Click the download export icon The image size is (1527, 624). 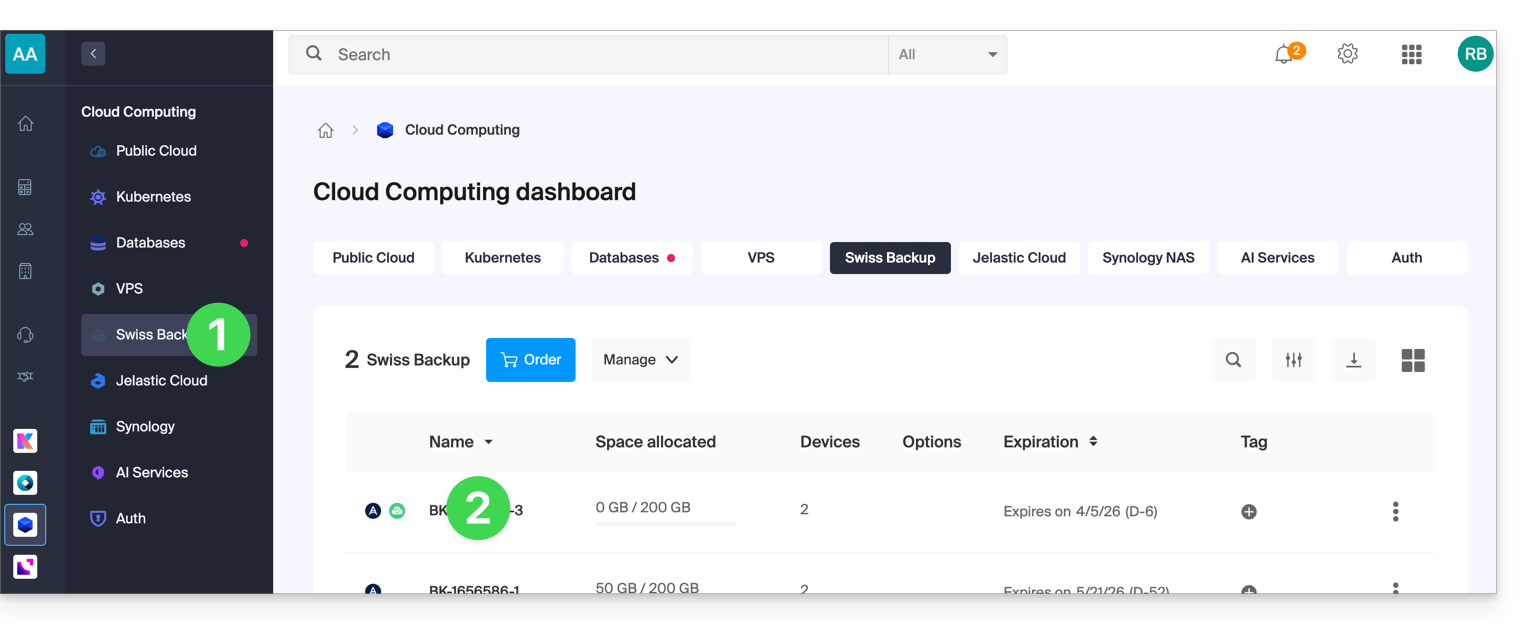1353,360
